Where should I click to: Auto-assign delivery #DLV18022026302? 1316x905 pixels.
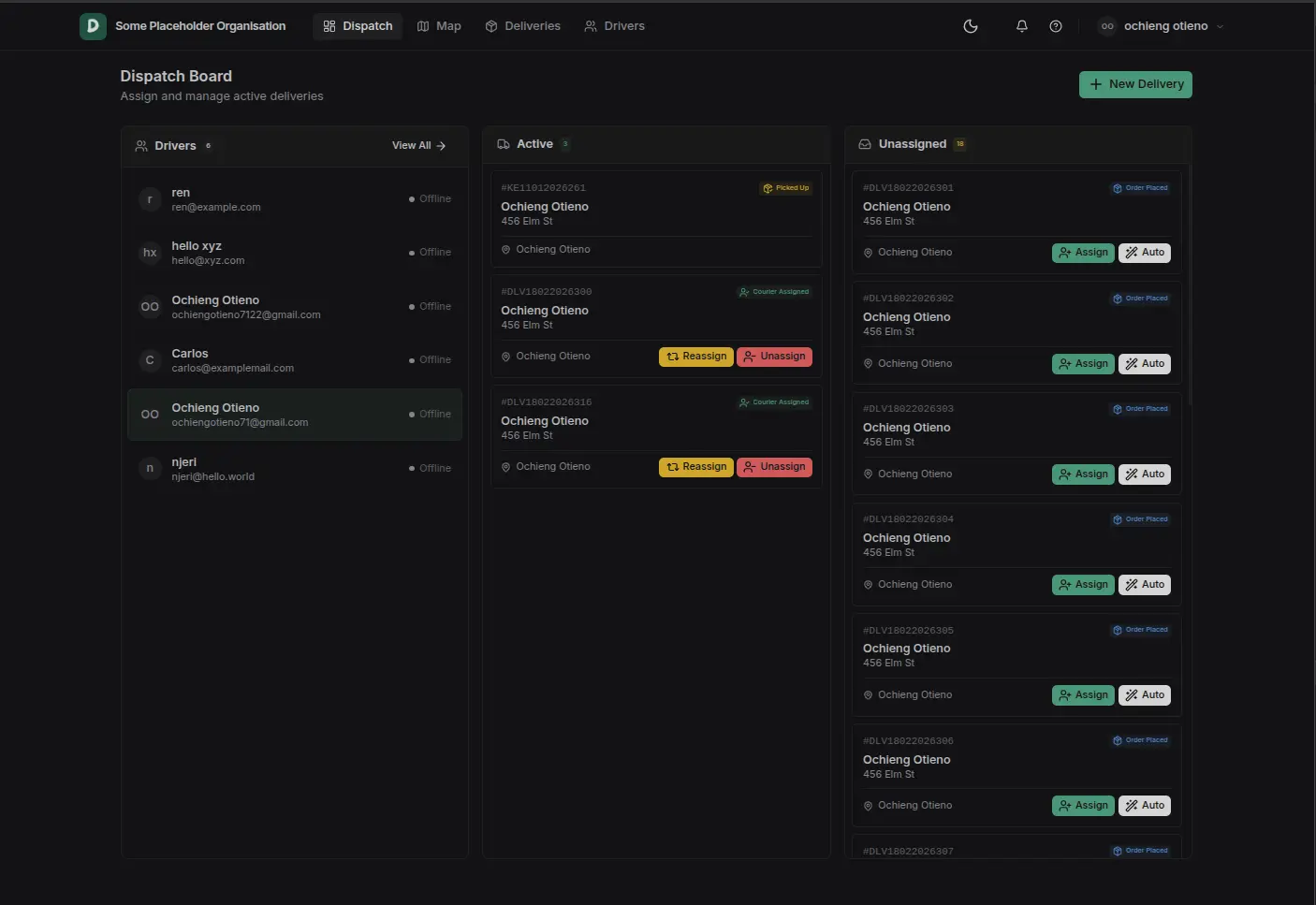pyautogui.click(x=1145, y=364)
